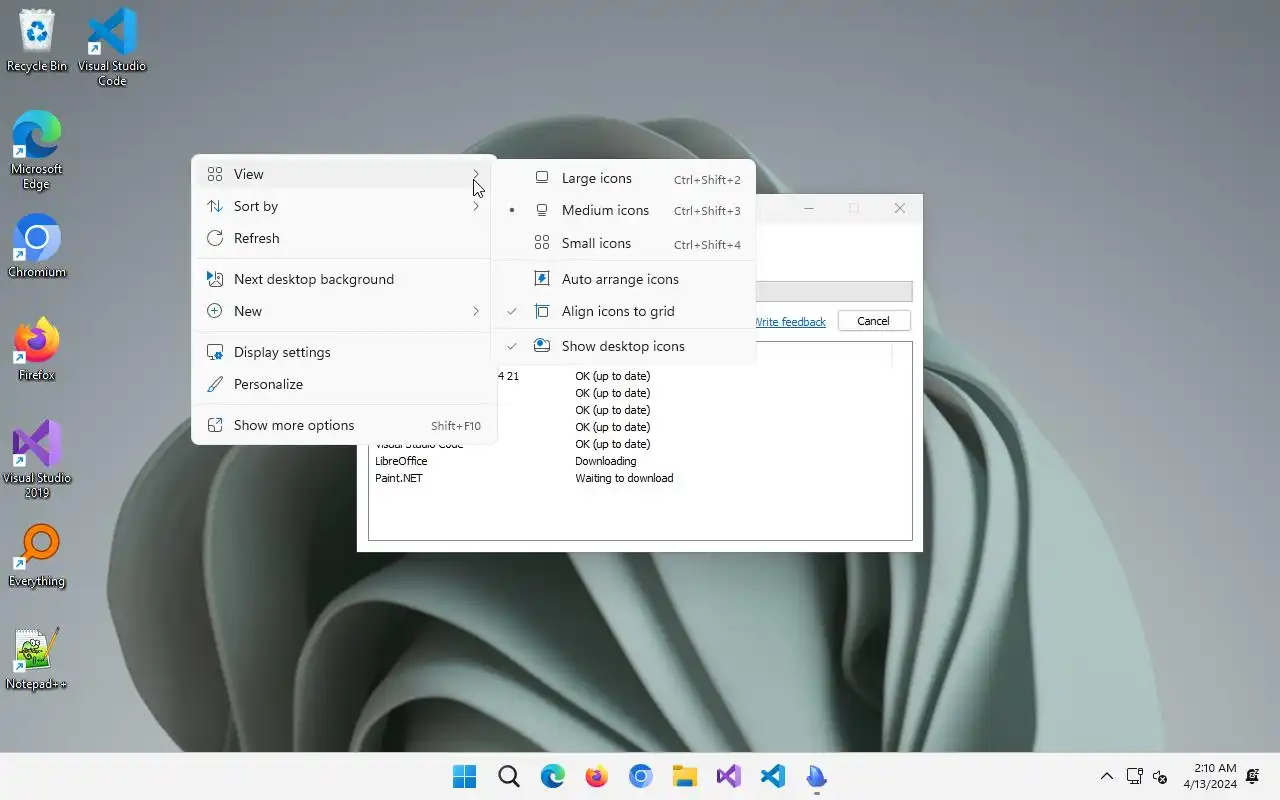
Task: Open File Explorer from the taskbar
Action: click(685, 777)
